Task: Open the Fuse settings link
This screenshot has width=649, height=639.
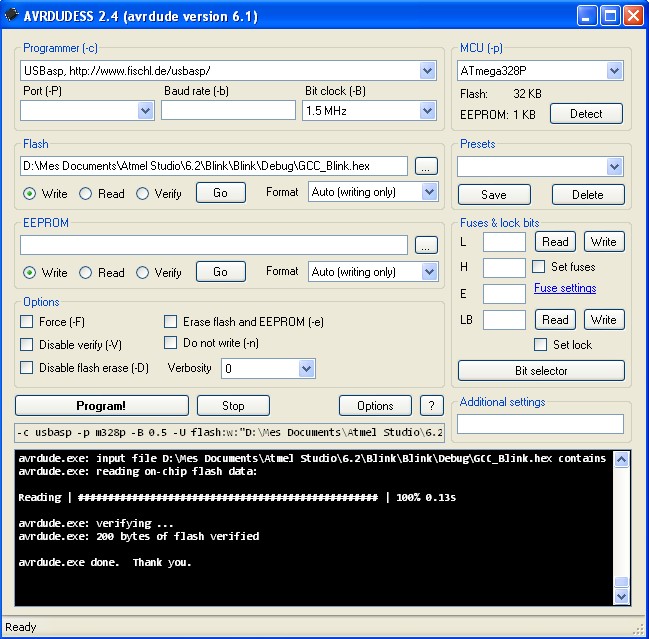Action: (x=565, y=289)
